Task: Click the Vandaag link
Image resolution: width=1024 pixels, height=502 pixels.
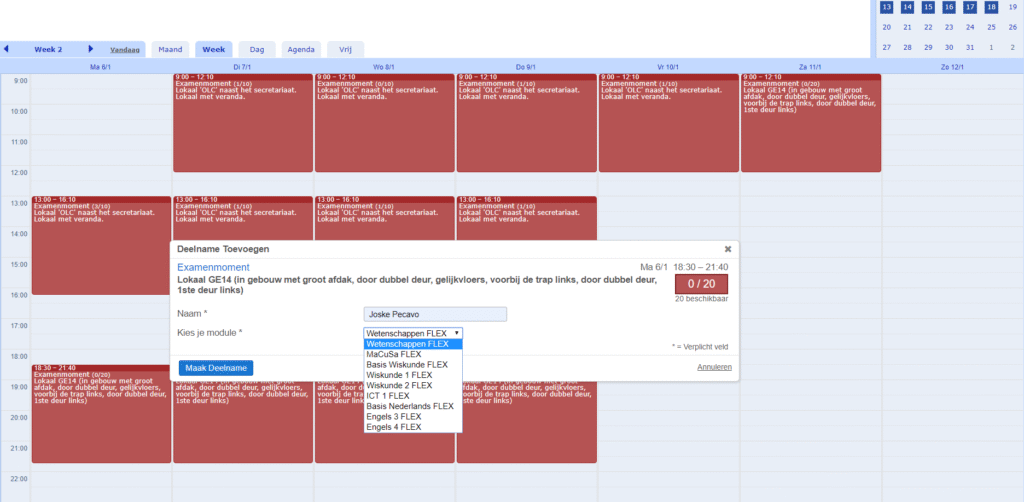Action: pyautogui.click(x=125, y=49)
